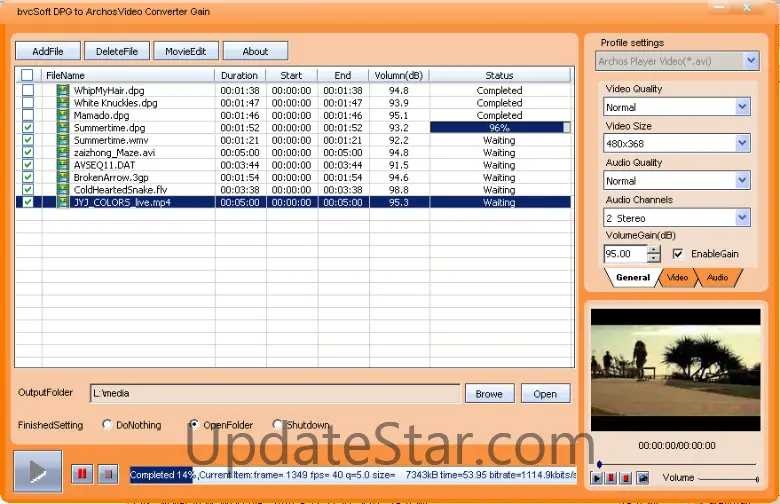Expand the Video Quality dropdown
The height and width of the screenshot is (504, 780).
(742, 106)
